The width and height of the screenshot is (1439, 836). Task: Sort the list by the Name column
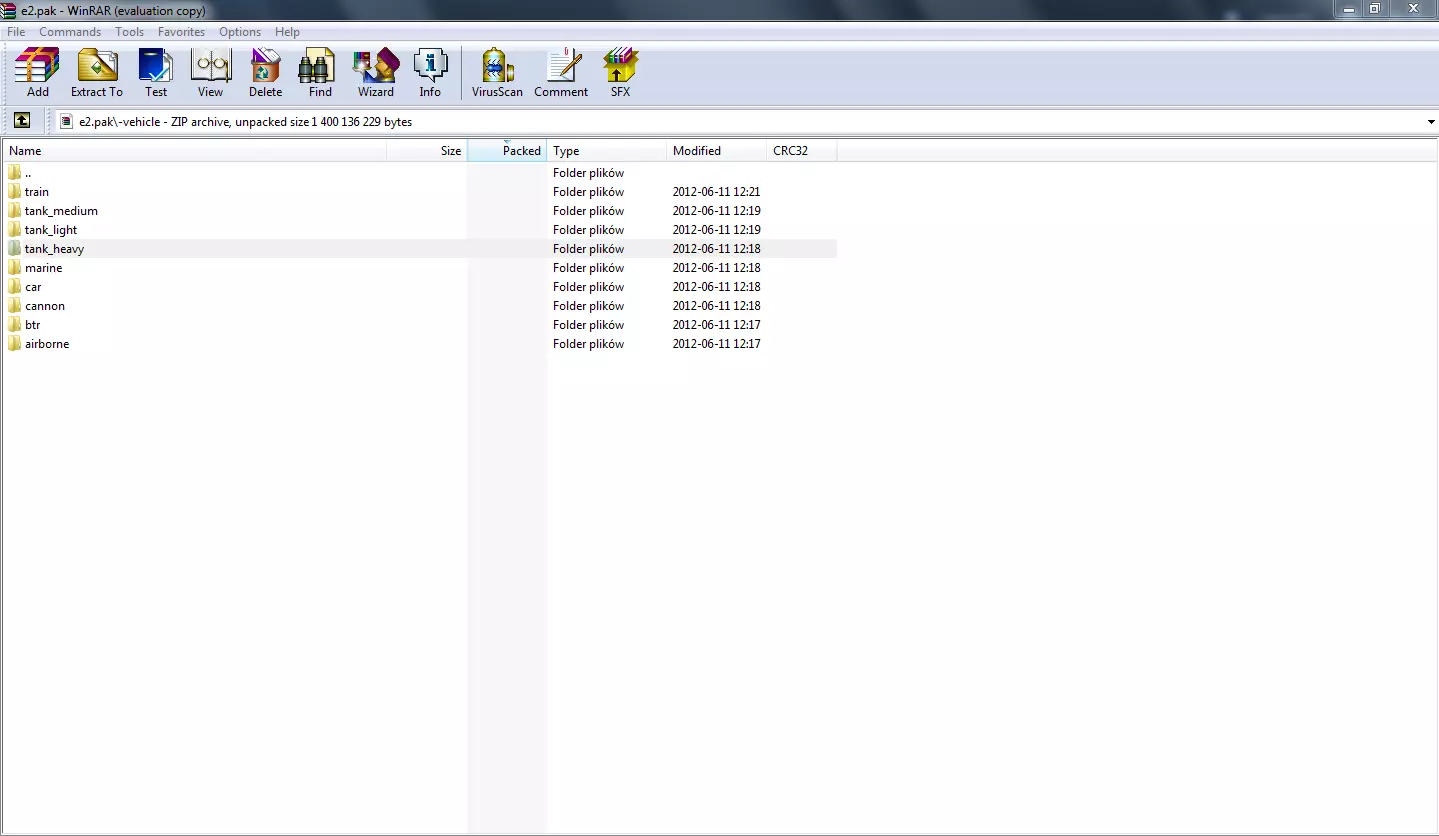(194, 151)
